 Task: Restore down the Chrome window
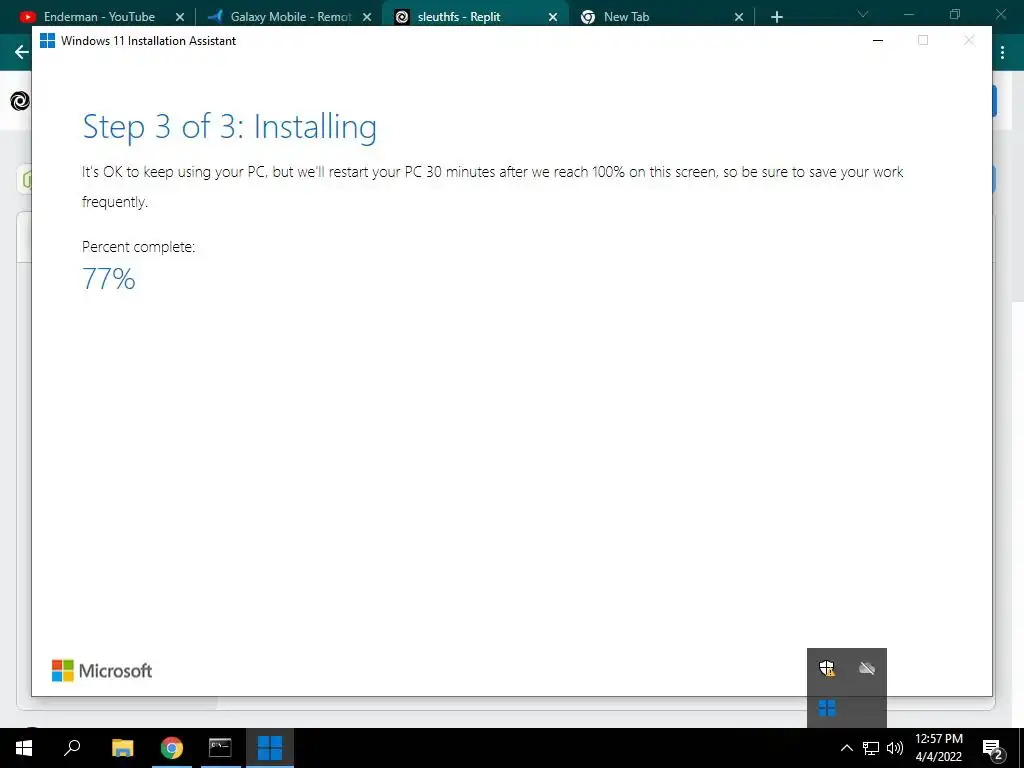pyautogui.click(x=955, y=14)
